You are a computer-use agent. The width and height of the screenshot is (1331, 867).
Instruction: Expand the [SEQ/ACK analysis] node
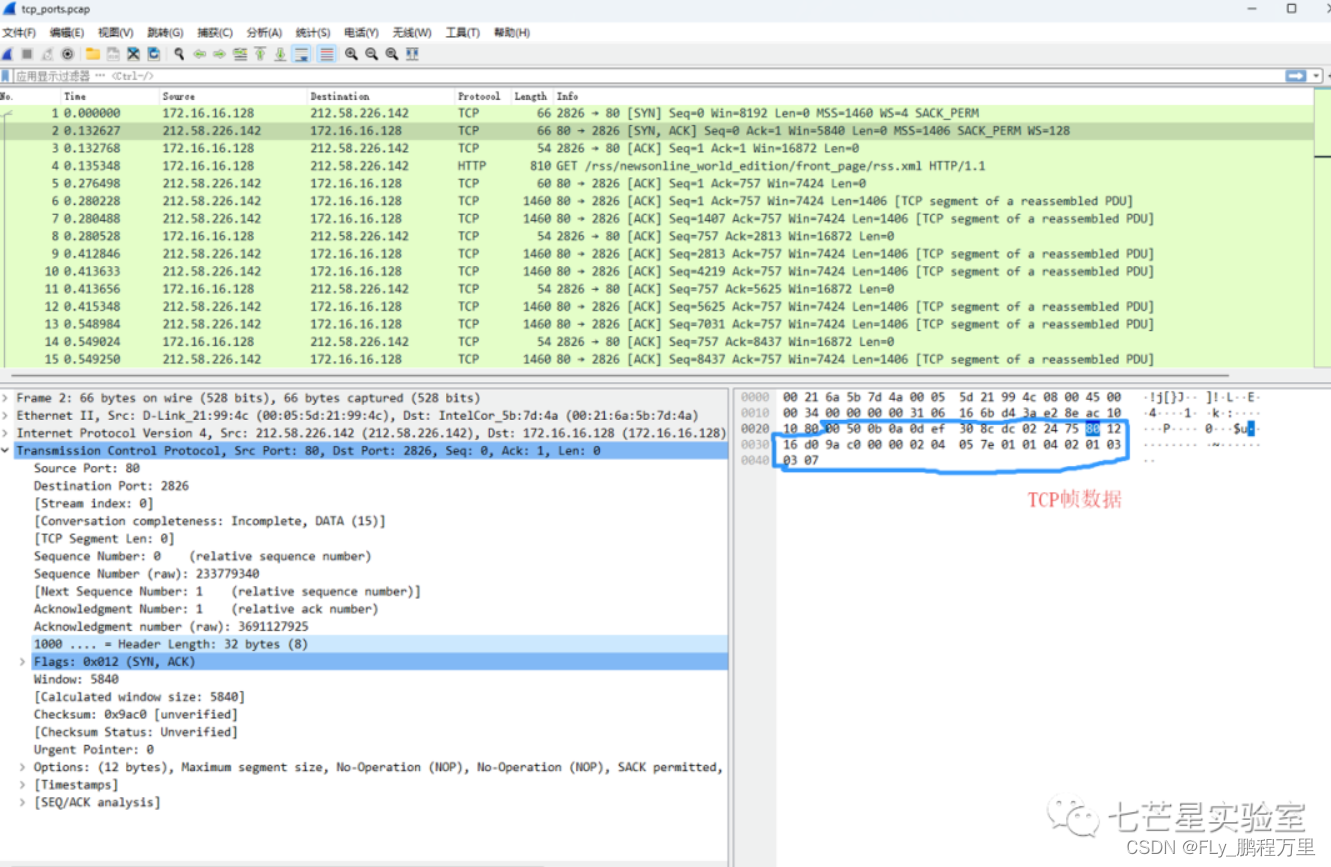(23, 802)
